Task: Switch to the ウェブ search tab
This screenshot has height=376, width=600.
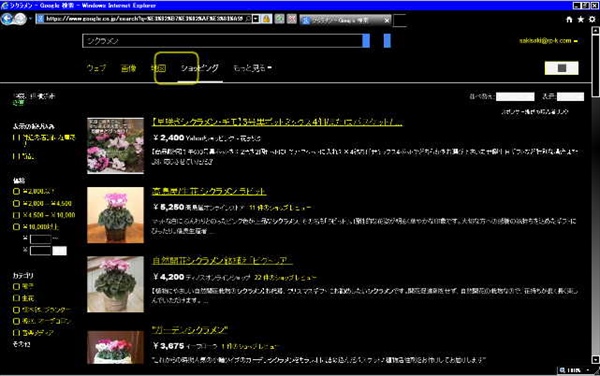Action: pyautogui.click(x=96, y=68)
